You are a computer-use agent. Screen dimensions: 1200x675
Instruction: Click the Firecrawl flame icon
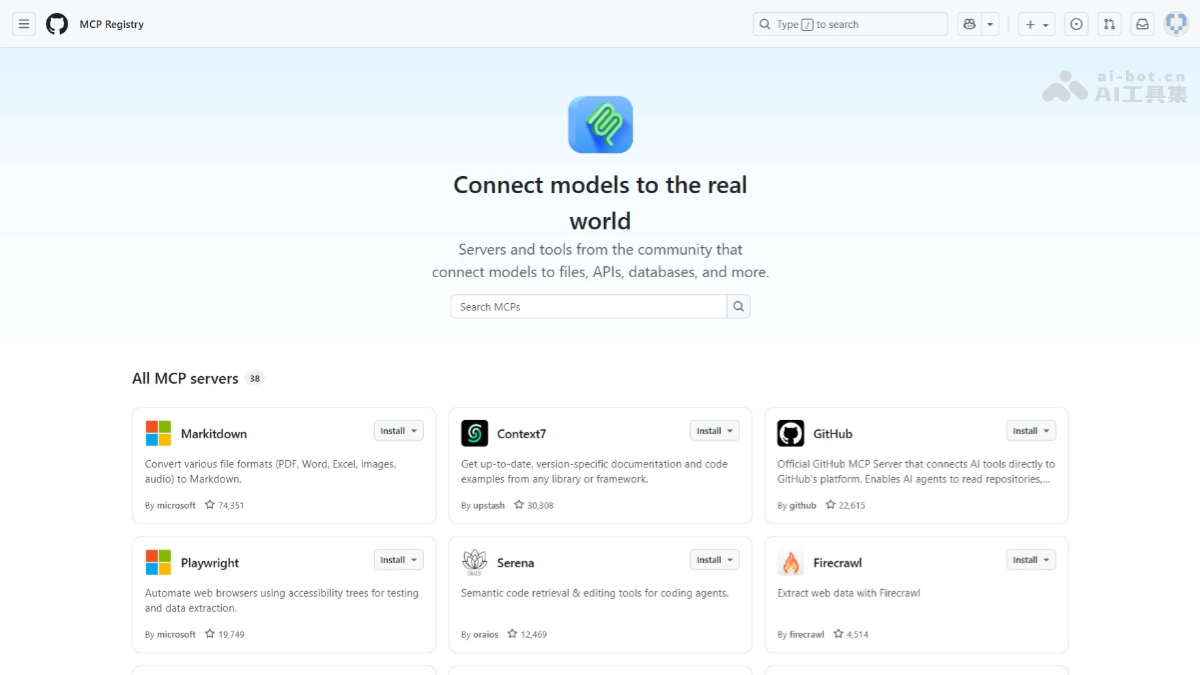pos(790,563)
